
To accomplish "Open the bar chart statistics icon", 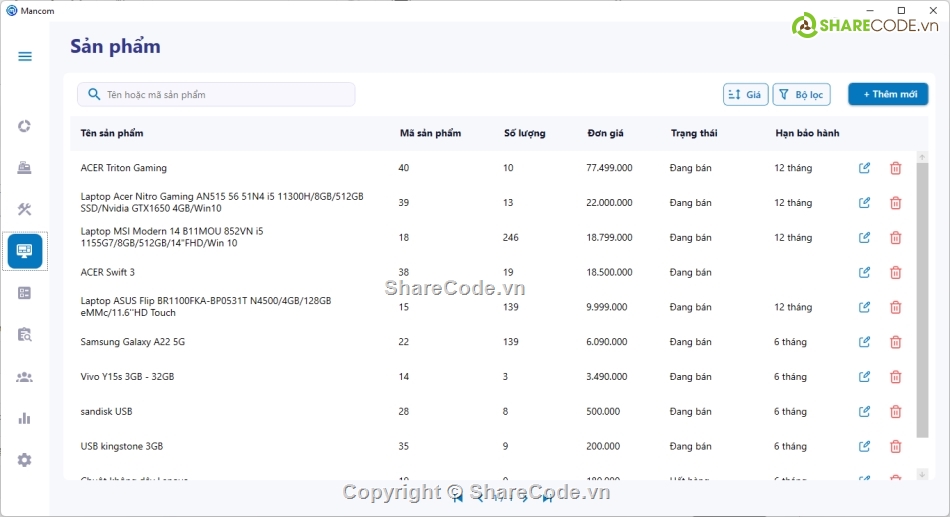I will point(25,418).
